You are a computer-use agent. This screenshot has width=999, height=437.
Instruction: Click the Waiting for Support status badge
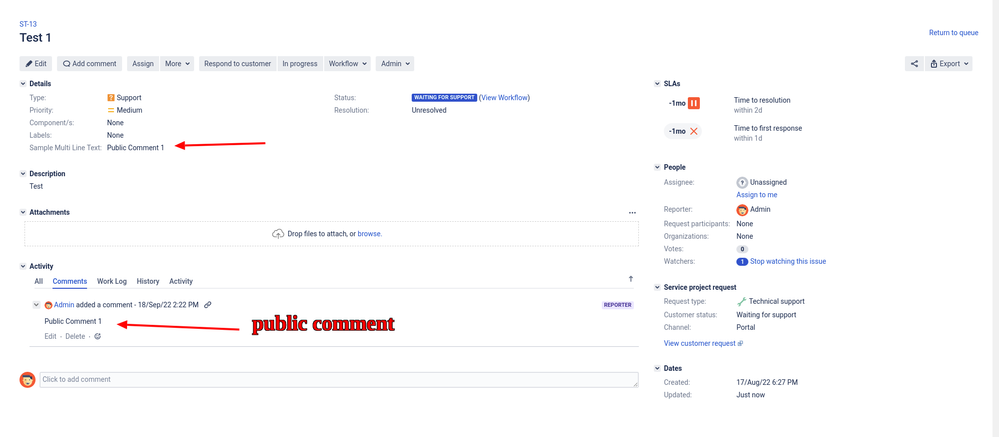tap(444, 97)
